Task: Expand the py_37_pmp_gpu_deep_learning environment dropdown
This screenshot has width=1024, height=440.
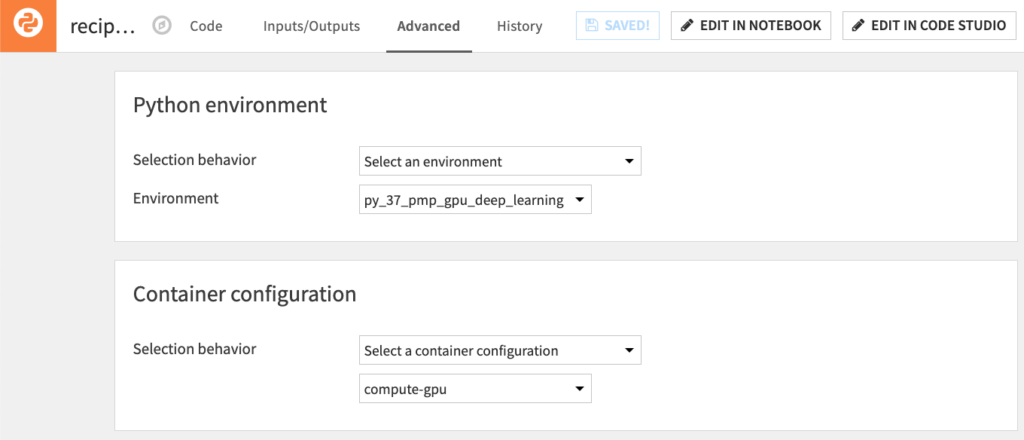Action: 475,200
